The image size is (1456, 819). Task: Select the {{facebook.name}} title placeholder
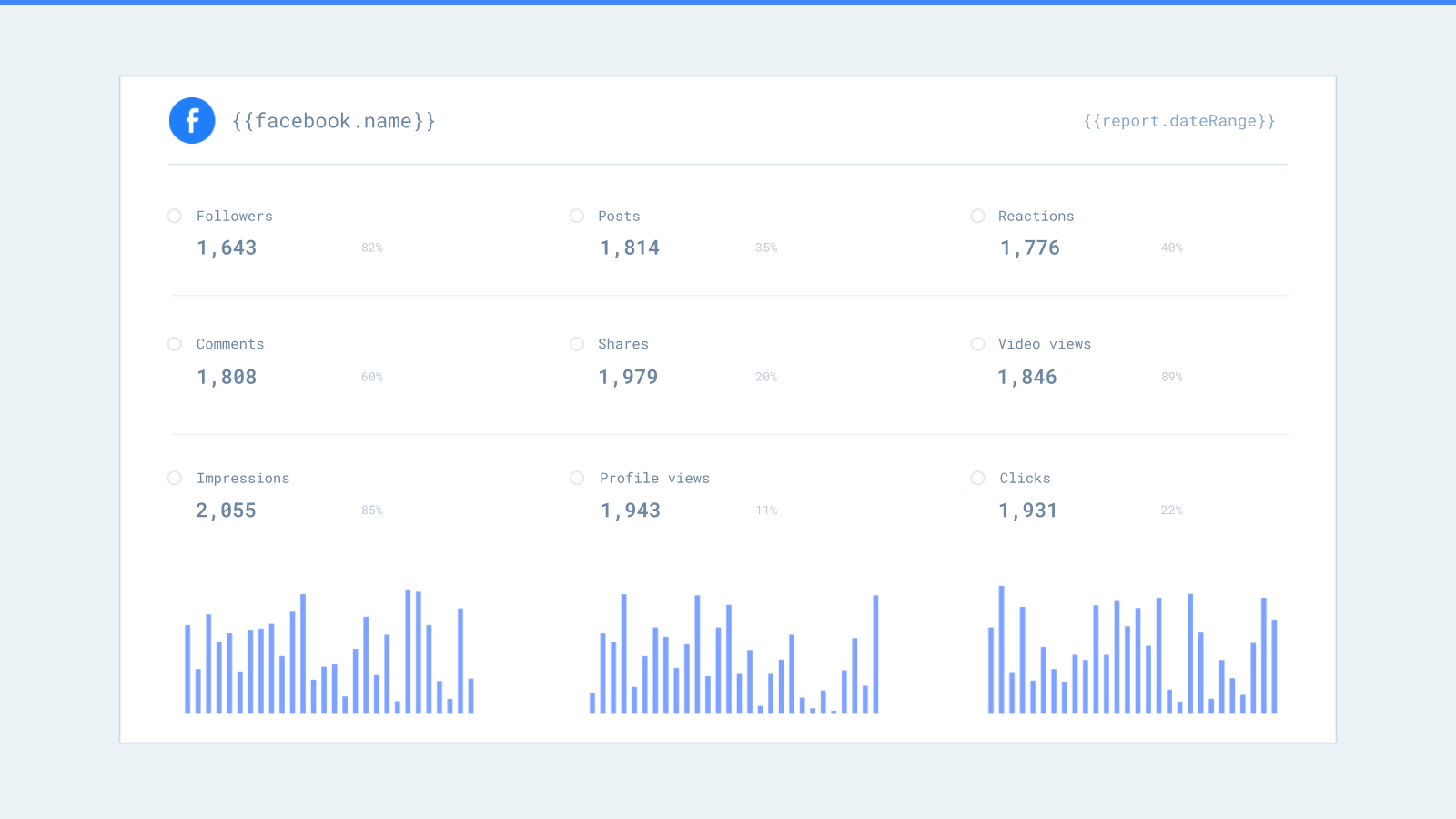(334, 121)
